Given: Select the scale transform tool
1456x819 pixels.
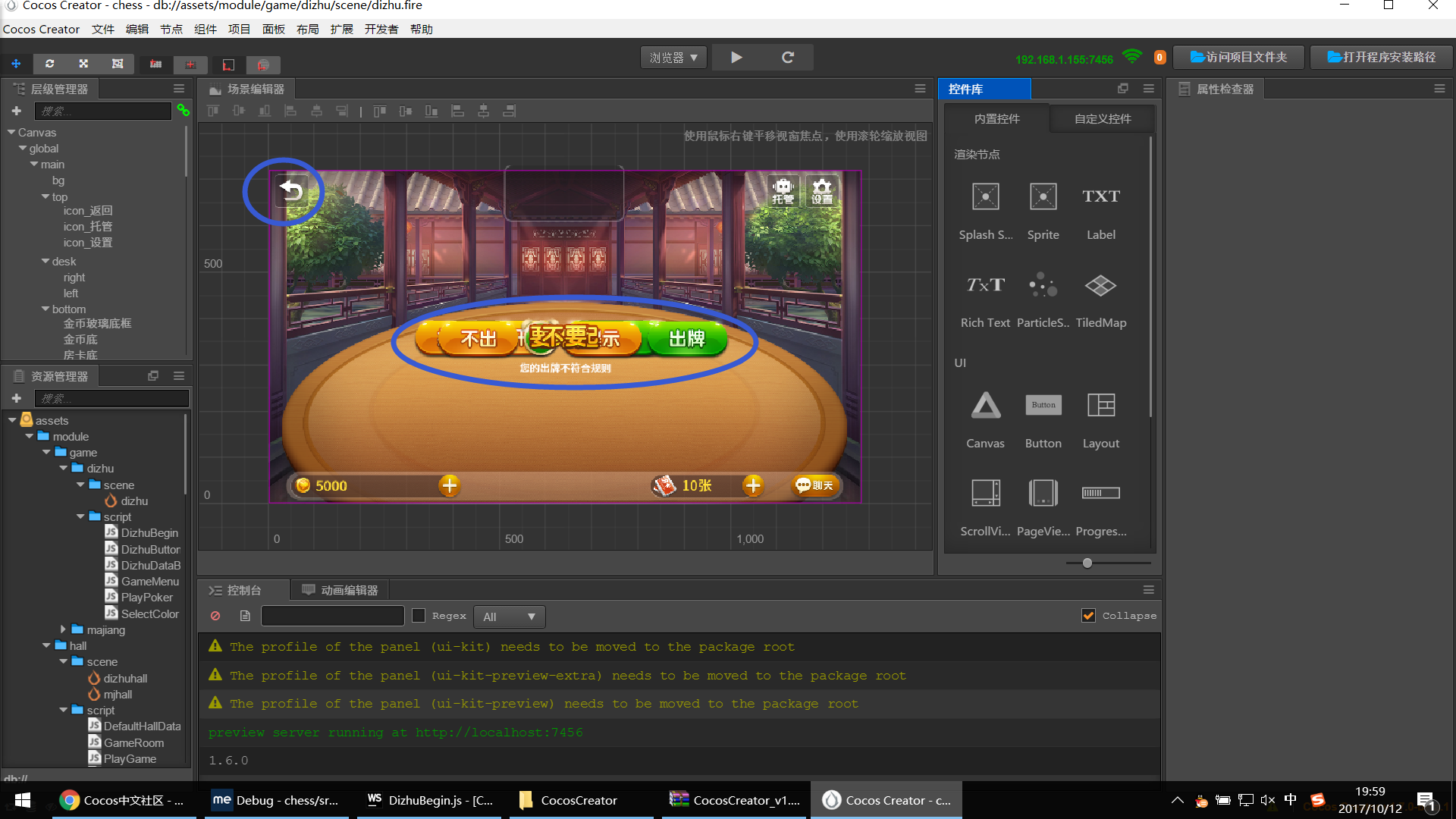Looking at the screenshot, I should pos(83,64).
